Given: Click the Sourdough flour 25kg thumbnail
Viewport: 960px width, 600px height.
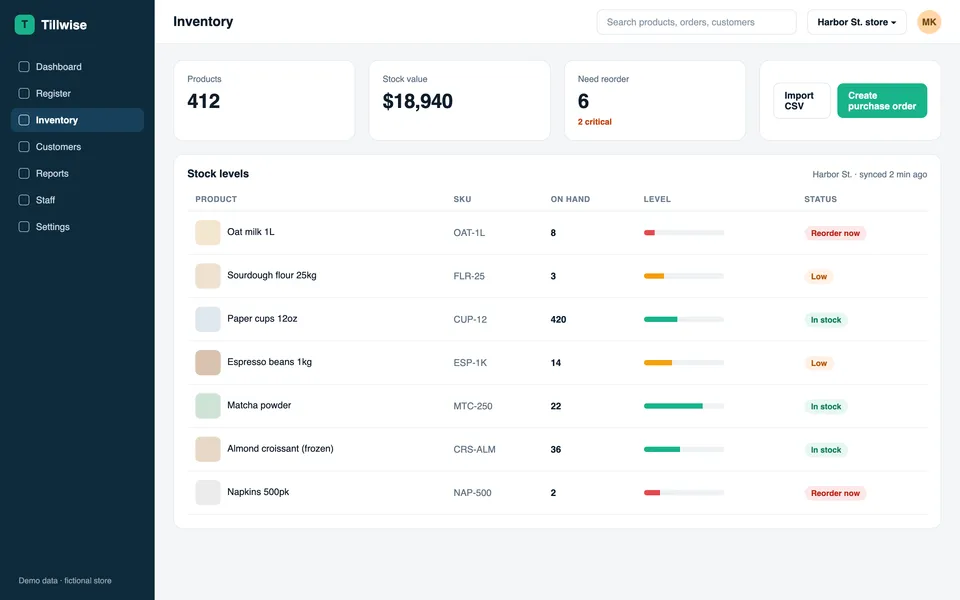Looking at the screenshot, I should [x=208, y=276].
